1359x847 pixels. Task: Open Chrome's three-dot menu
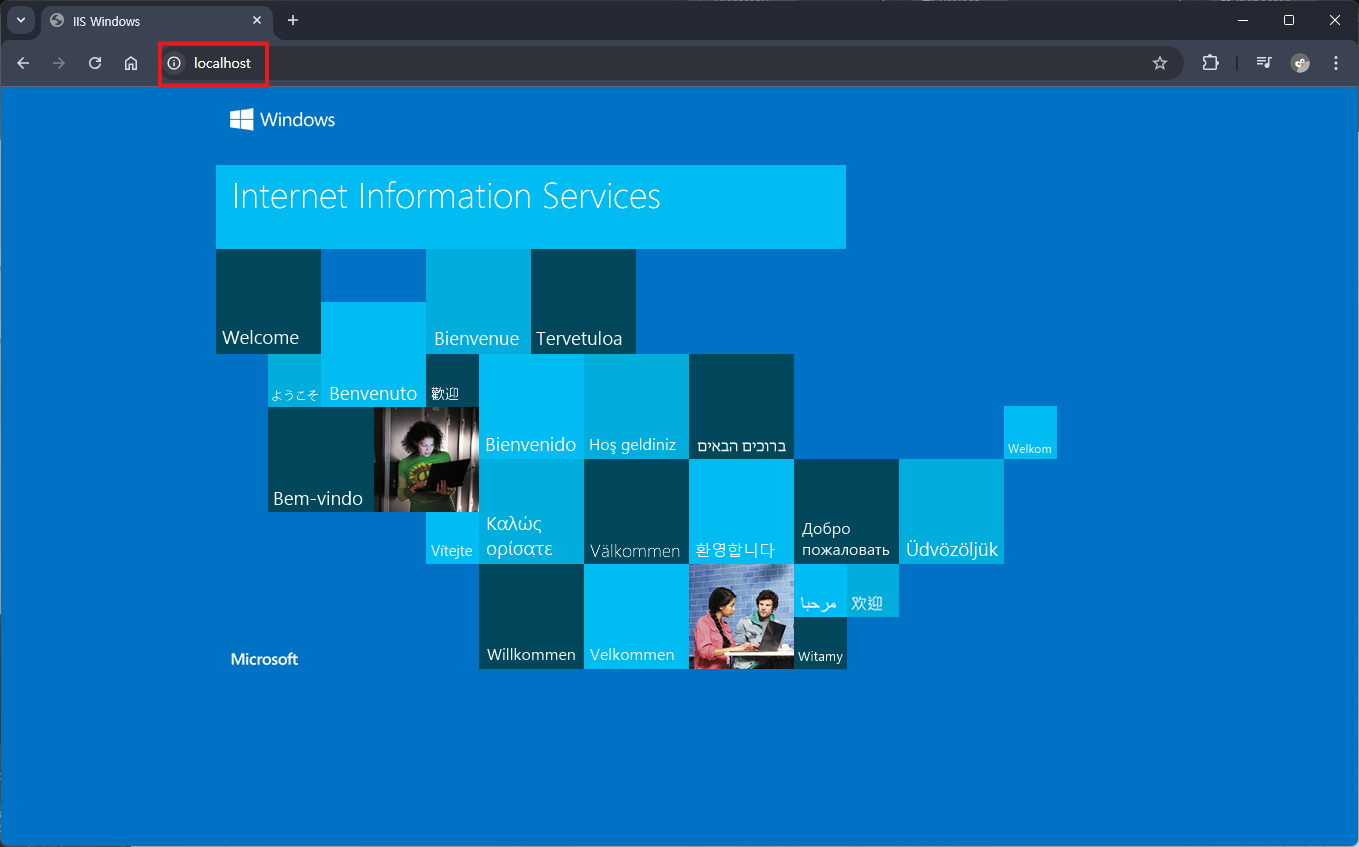coord(1336,63)
